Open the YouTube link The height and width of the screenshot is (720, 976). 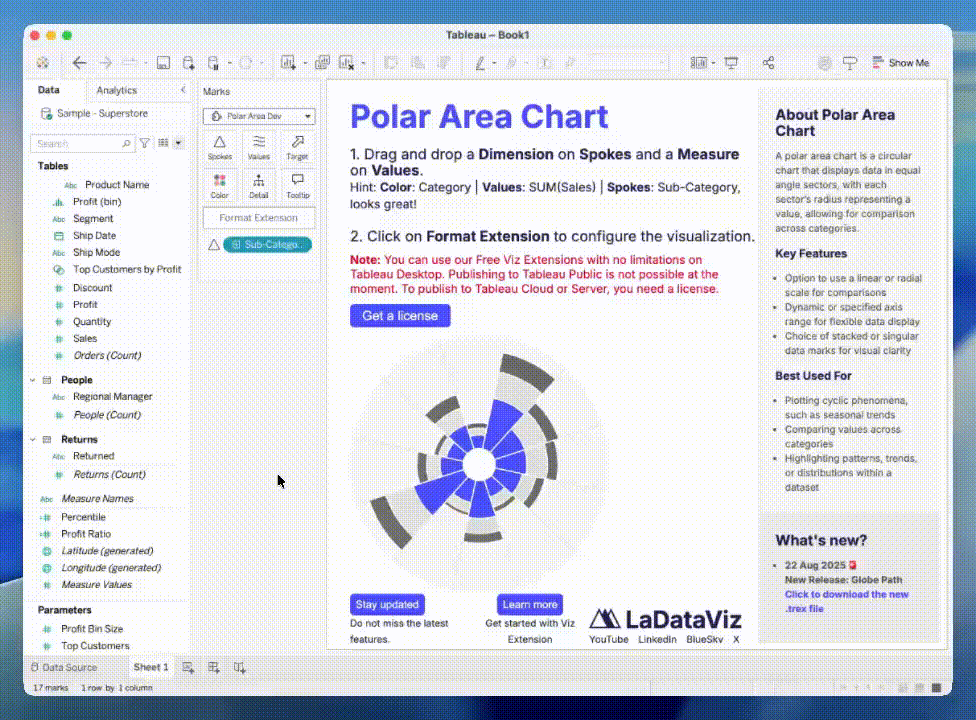point(609,639)
